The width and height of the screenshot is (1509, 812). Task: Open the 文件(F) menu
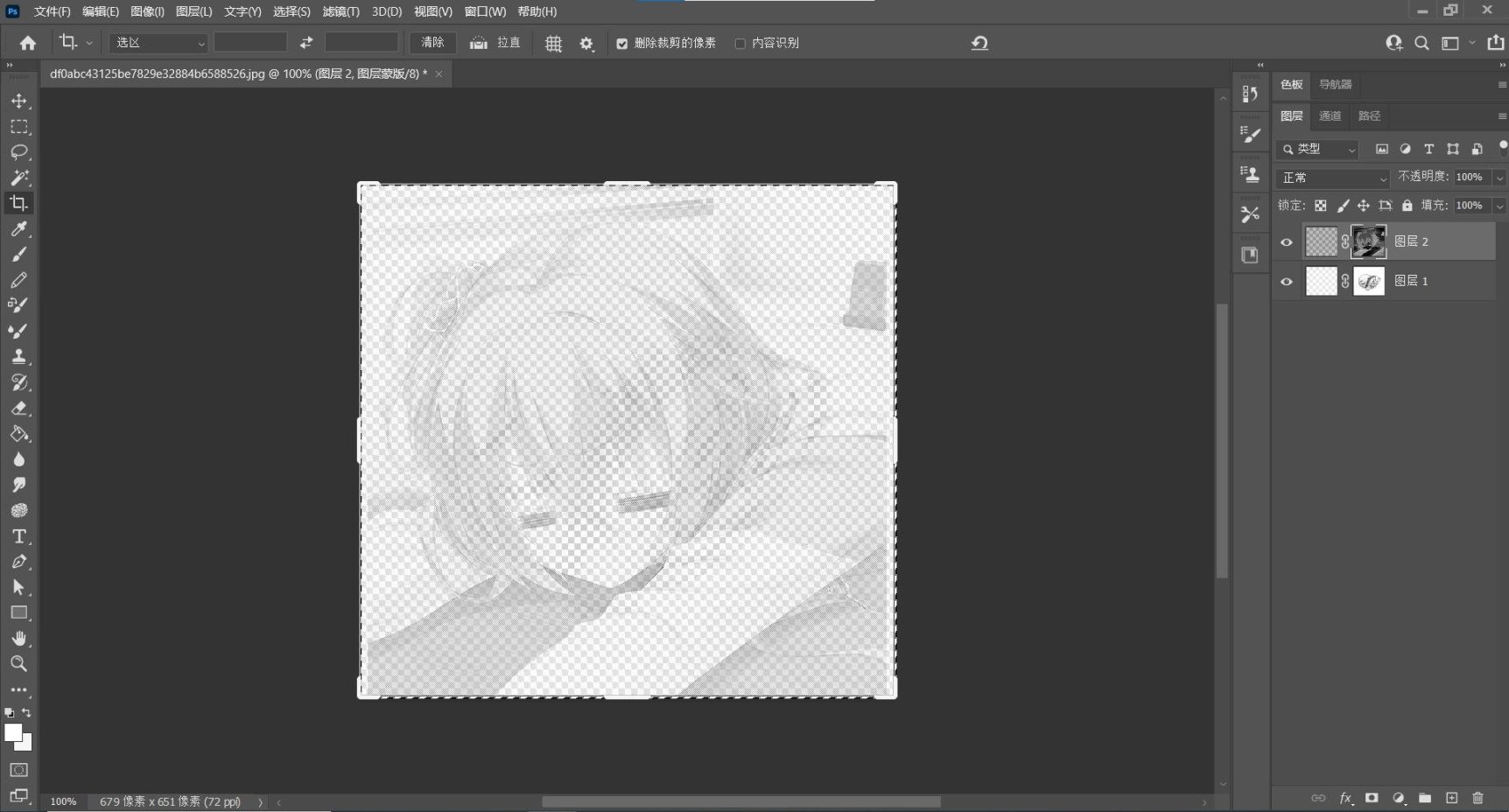point(52,11)
